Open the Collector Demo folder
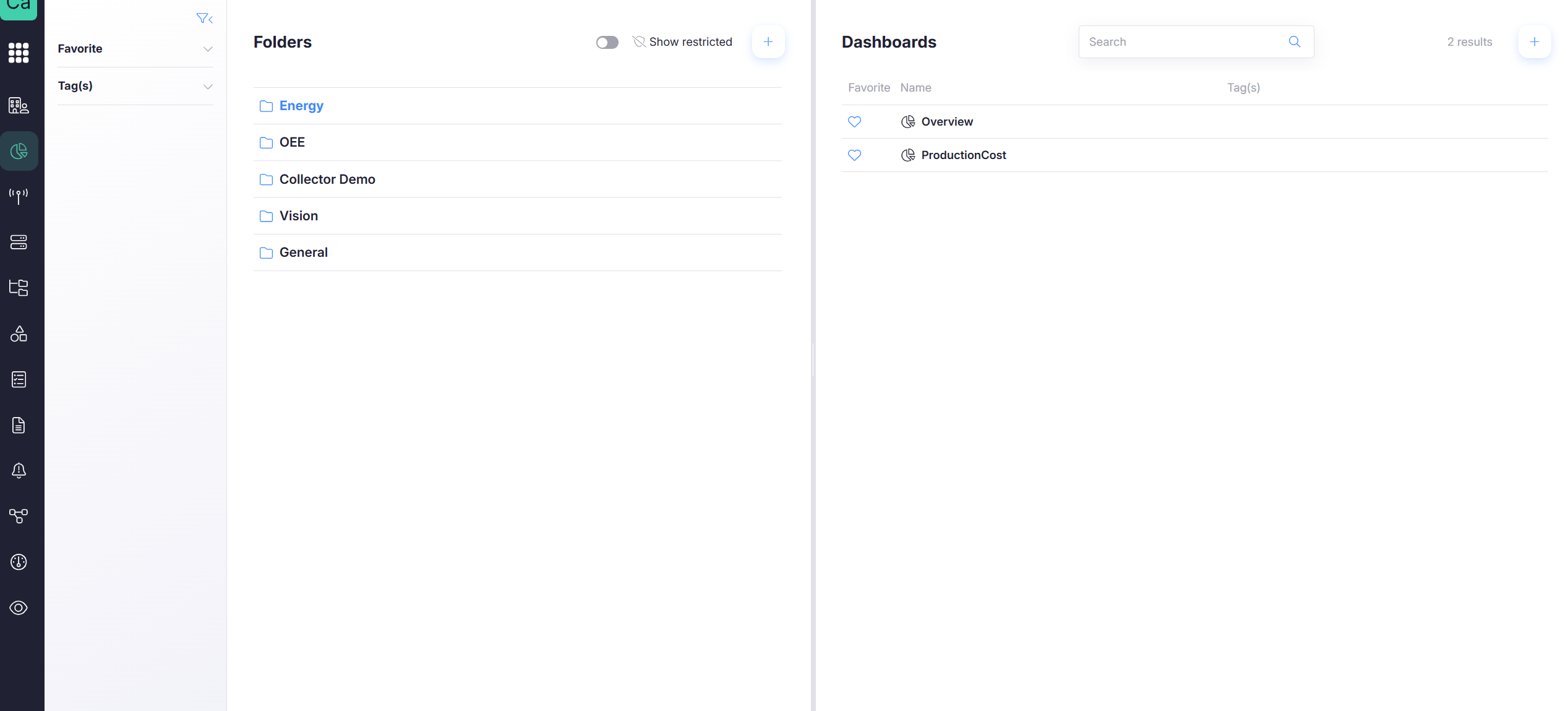The width and height of the screenshot is (1568, 711). [518, 179]
